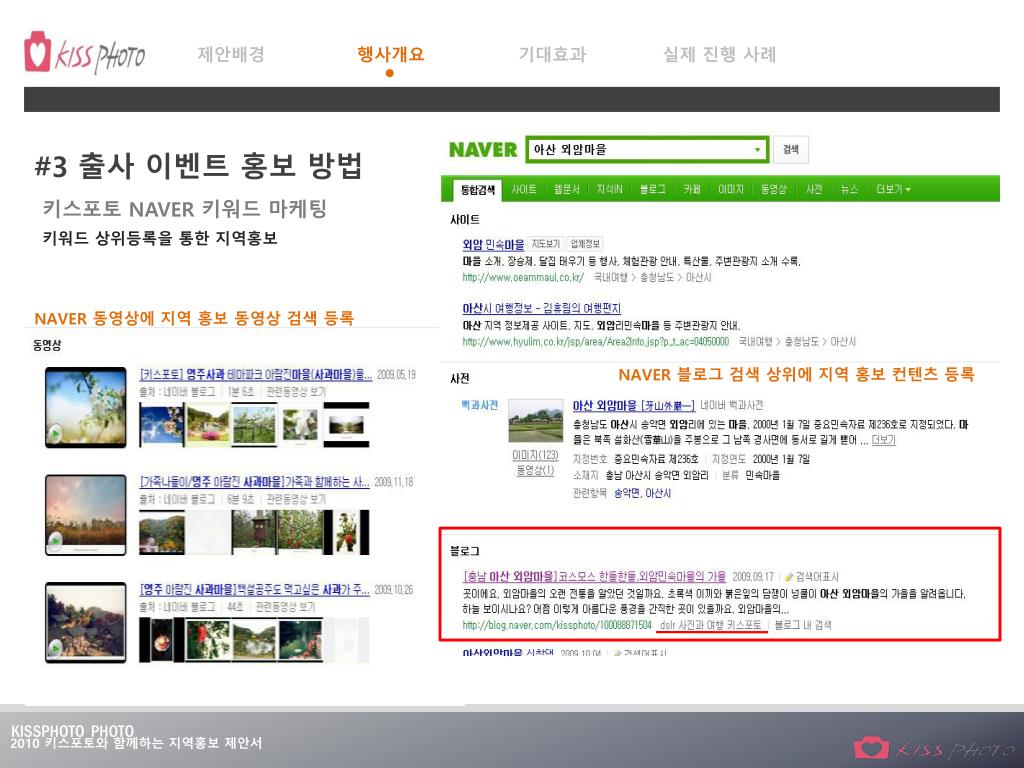Select the 2009.11.18 date text
1024x768 pixels.
point(394,482)
